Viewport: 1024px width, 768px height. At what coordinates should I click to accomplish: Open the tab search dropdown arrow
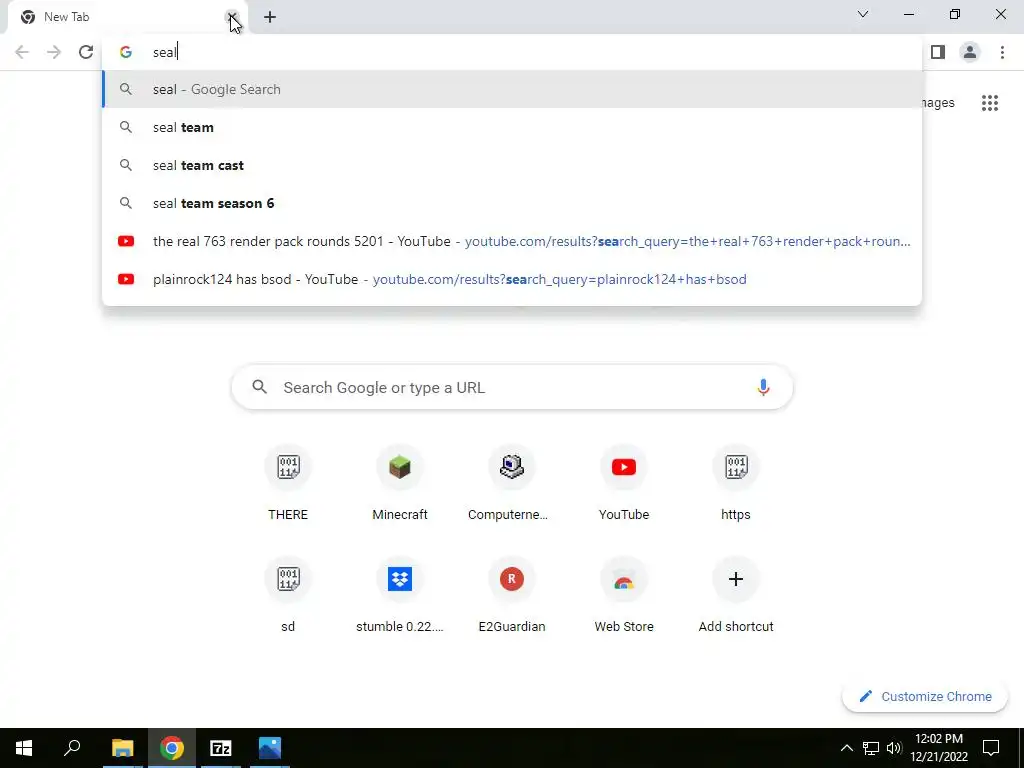[x=863, y=14]
